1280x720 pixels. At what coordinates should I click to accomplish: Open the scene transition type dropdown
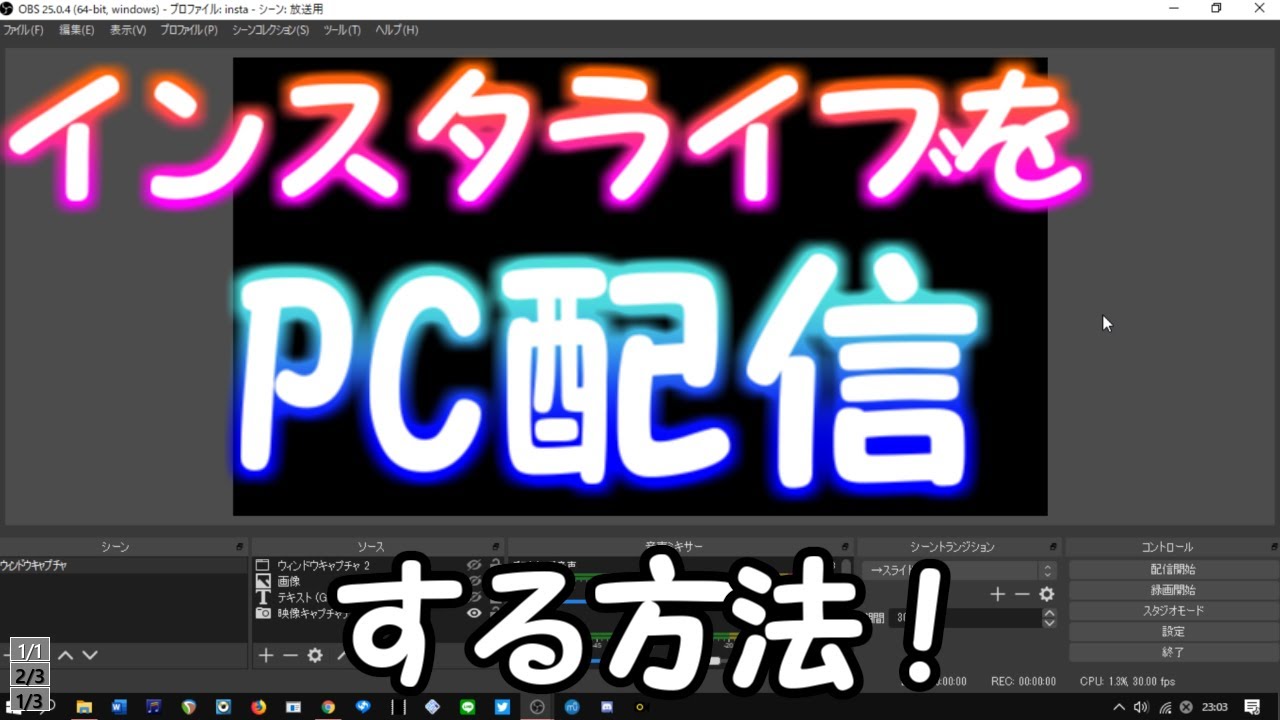(x=959, y=570)
